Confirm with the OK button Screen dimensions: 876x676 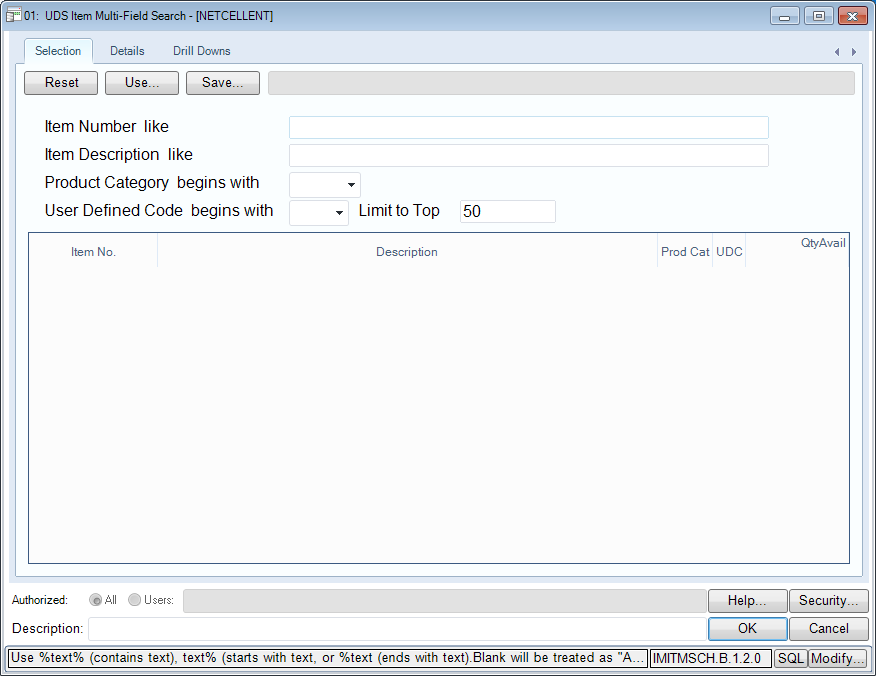(x=747, y=629)
